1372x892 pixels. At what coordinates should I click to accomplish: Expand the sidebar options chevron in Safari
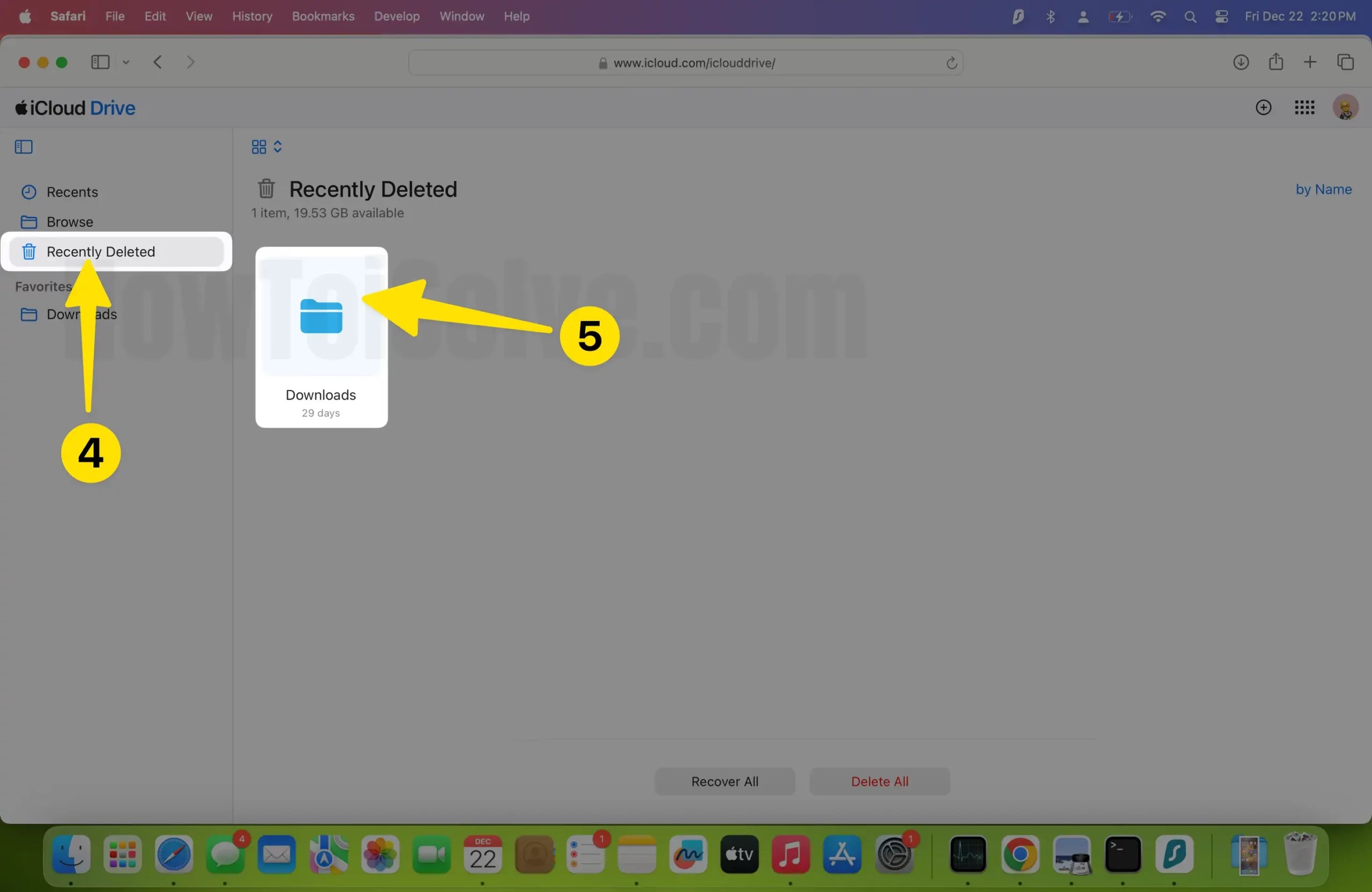point(126,62)
